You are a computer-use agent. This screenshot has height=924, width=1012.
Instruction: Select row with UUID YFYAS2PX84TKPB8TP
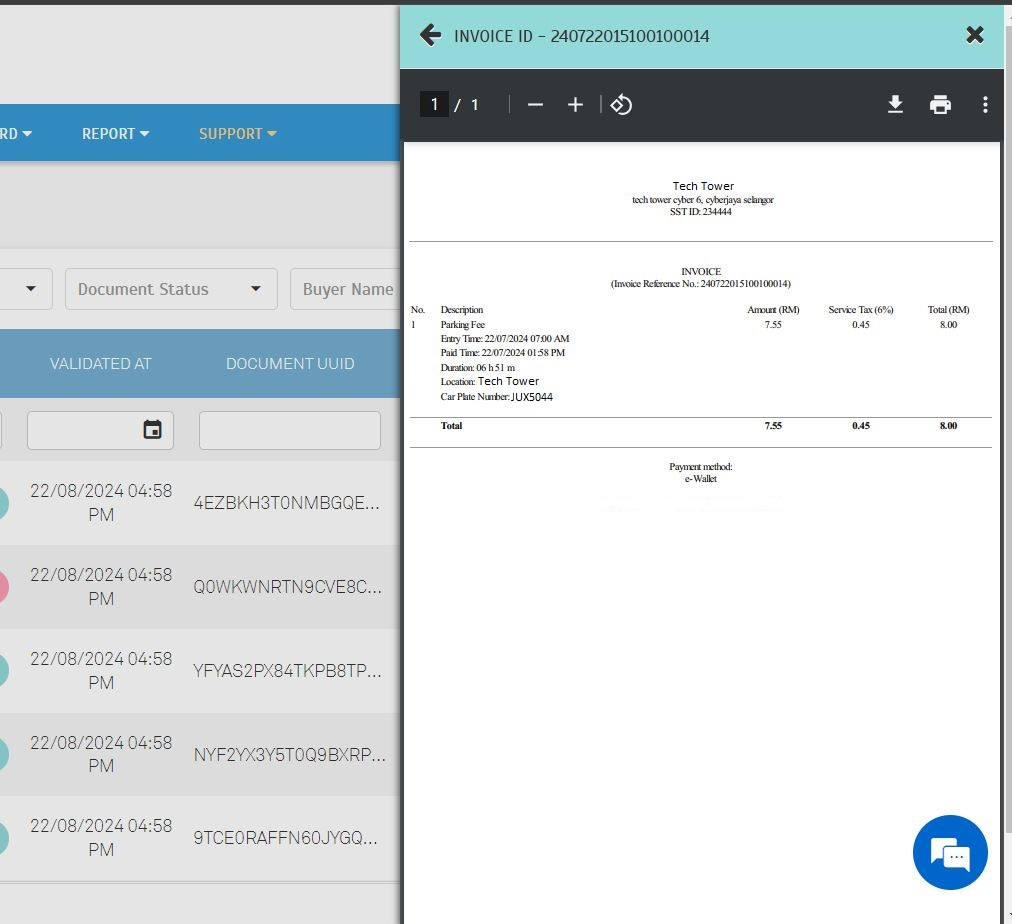tap(287, 671)
